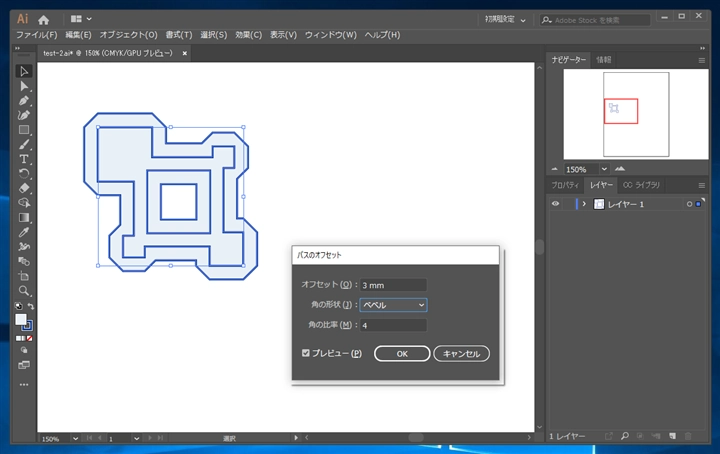This screenshot has height=454, width=720.
Task: Click the オフセット value field 3 mm
Action: (393, 285)
